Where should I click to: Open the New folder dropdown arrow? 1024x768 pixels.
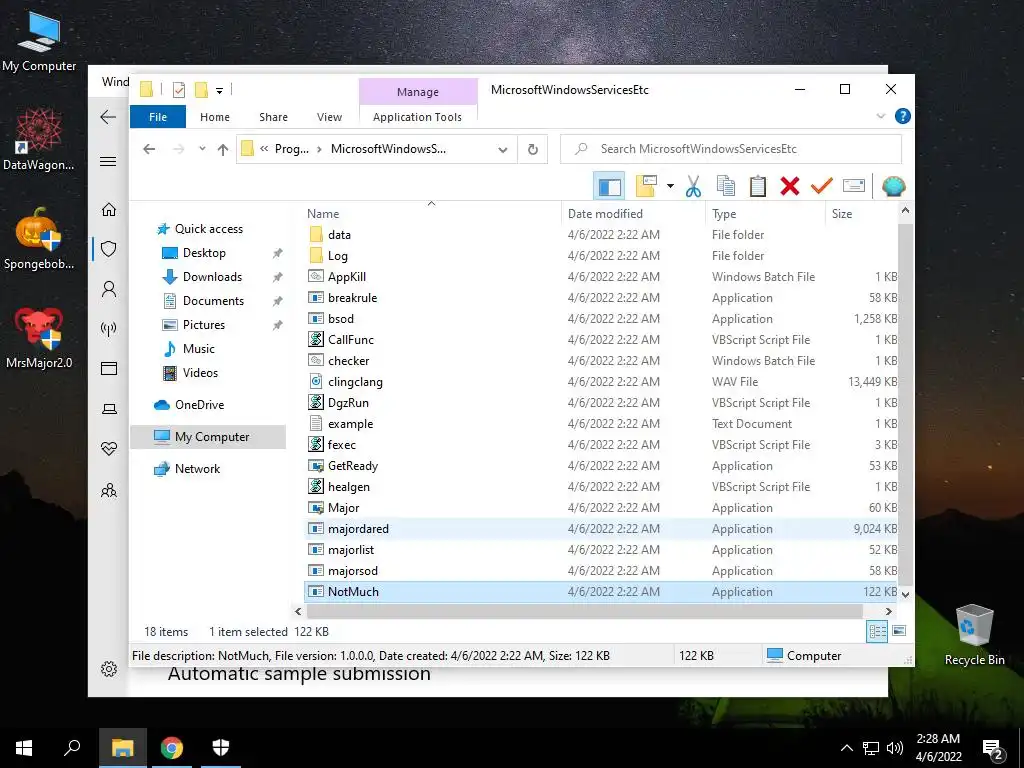[x=670, y=187]
